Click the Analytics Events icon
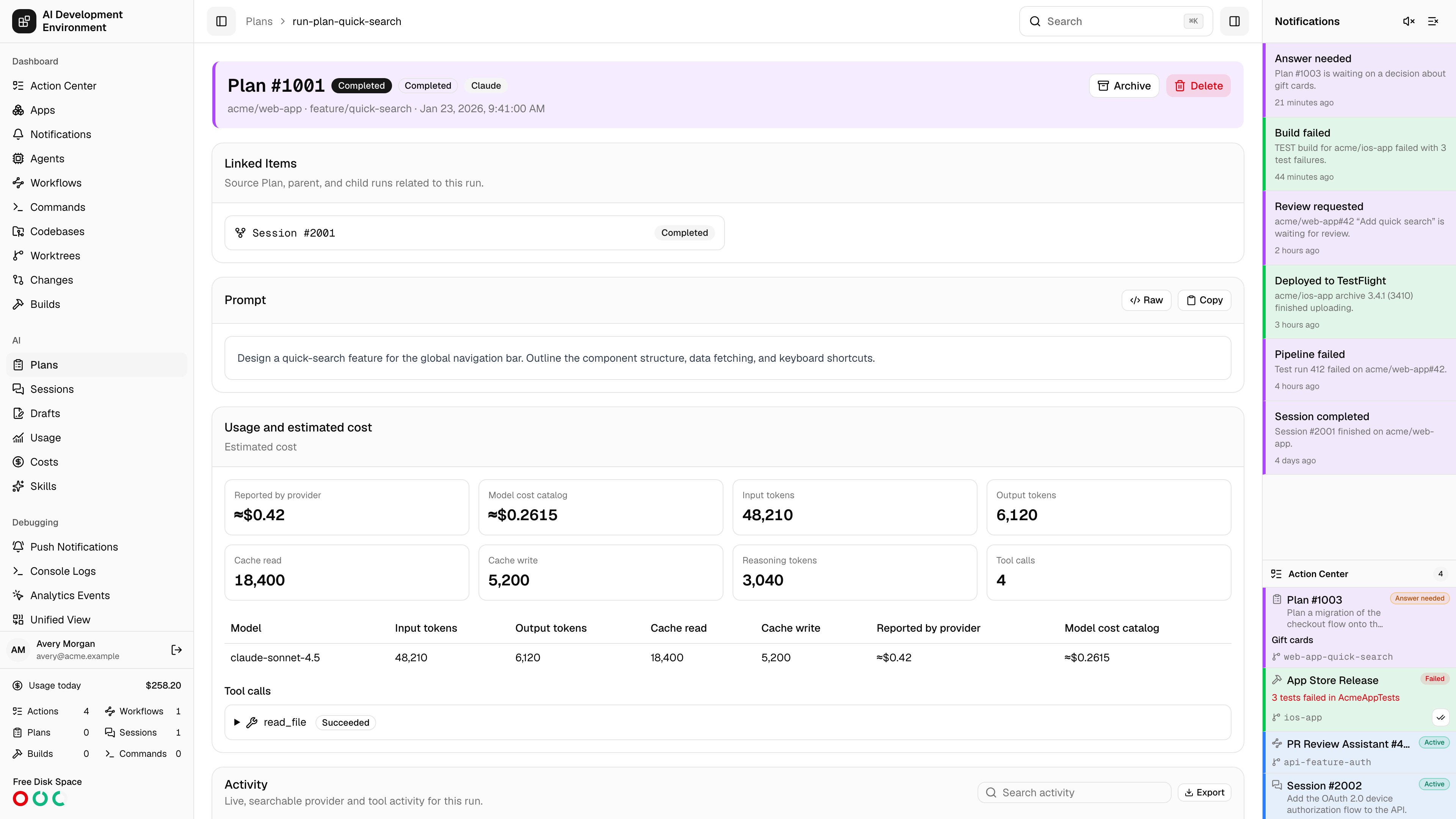The height and width of the screenshot is (819, 1456). tap(18, 596)
